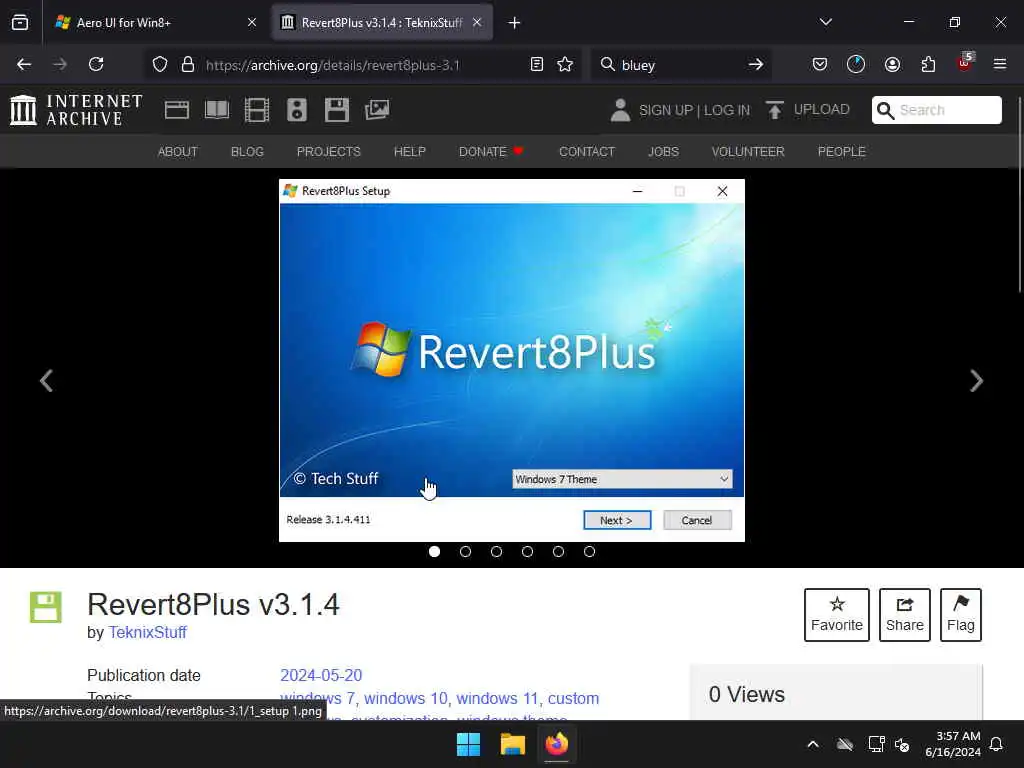Open the VOLUNTEER menu item

pyautogui.click(x=748, y=152)
